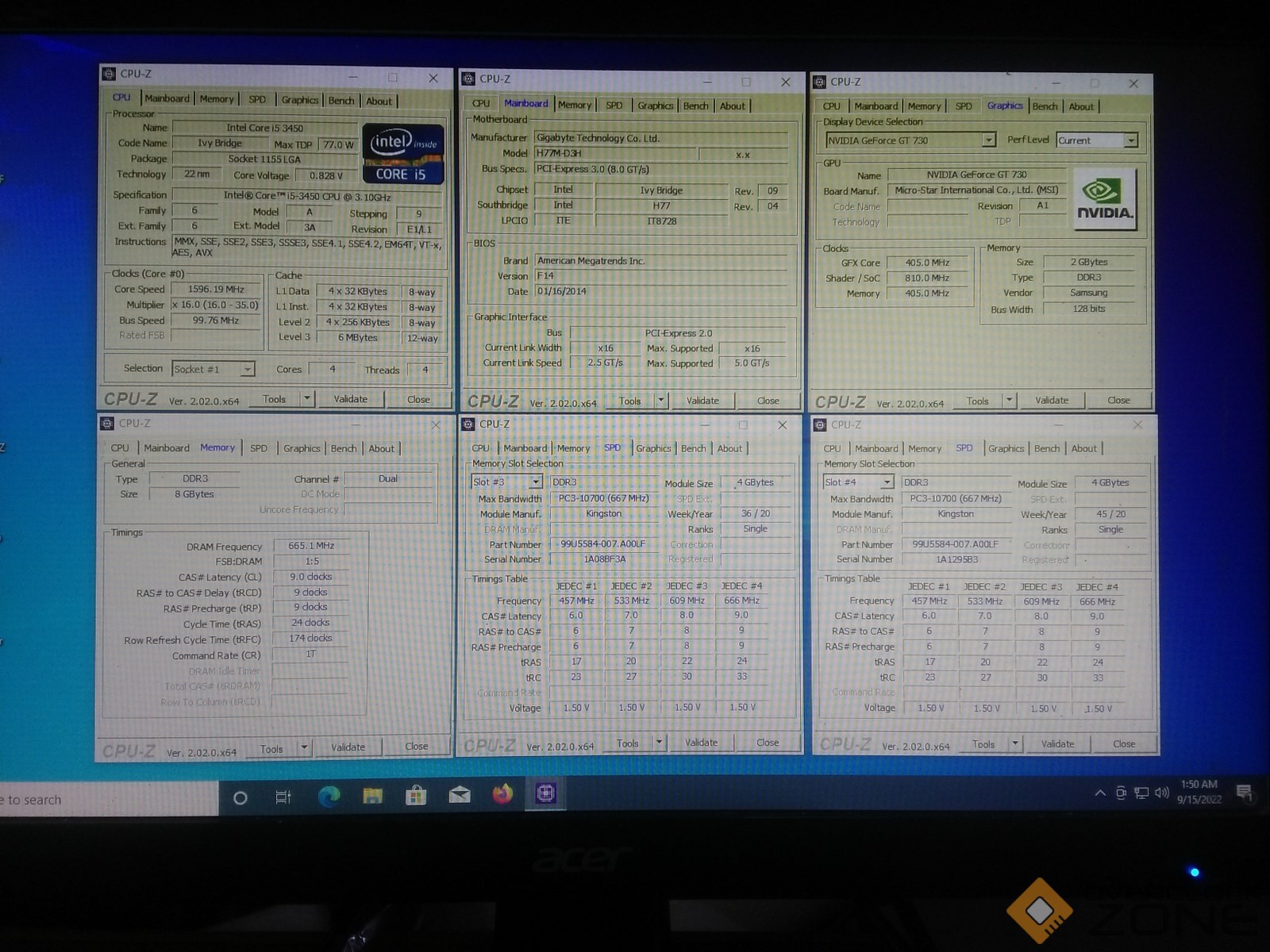
Task: Open Microsoft Store from taskbar
Action: (x=416, y=795)
